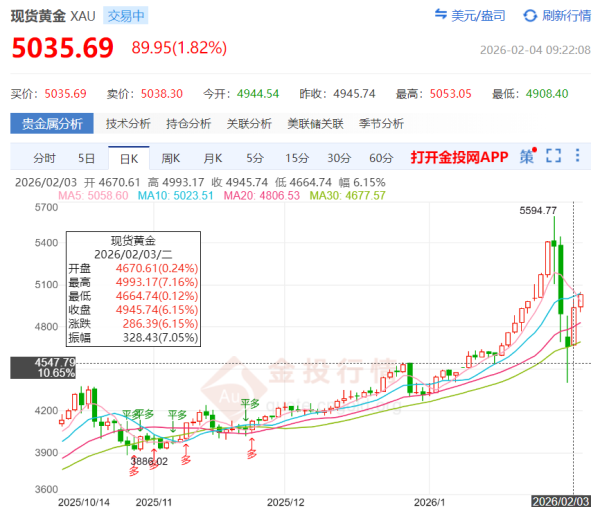Choose the 15分 minute chart

pyautogui.click(x=297, y=158)
